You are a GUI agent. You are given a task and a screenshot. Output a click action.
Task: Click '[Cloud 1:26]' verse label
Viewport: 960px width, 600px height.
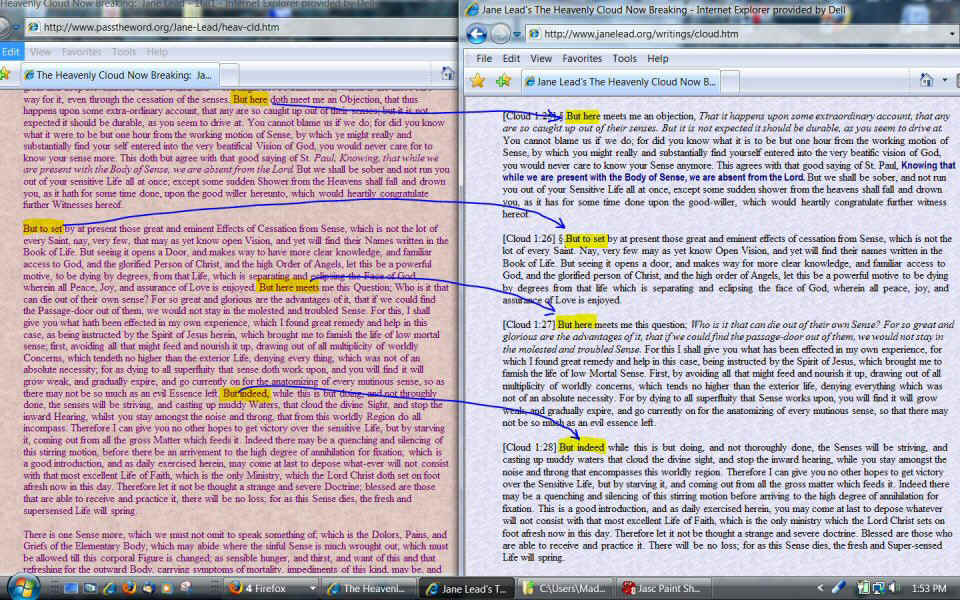click(529, 239)
